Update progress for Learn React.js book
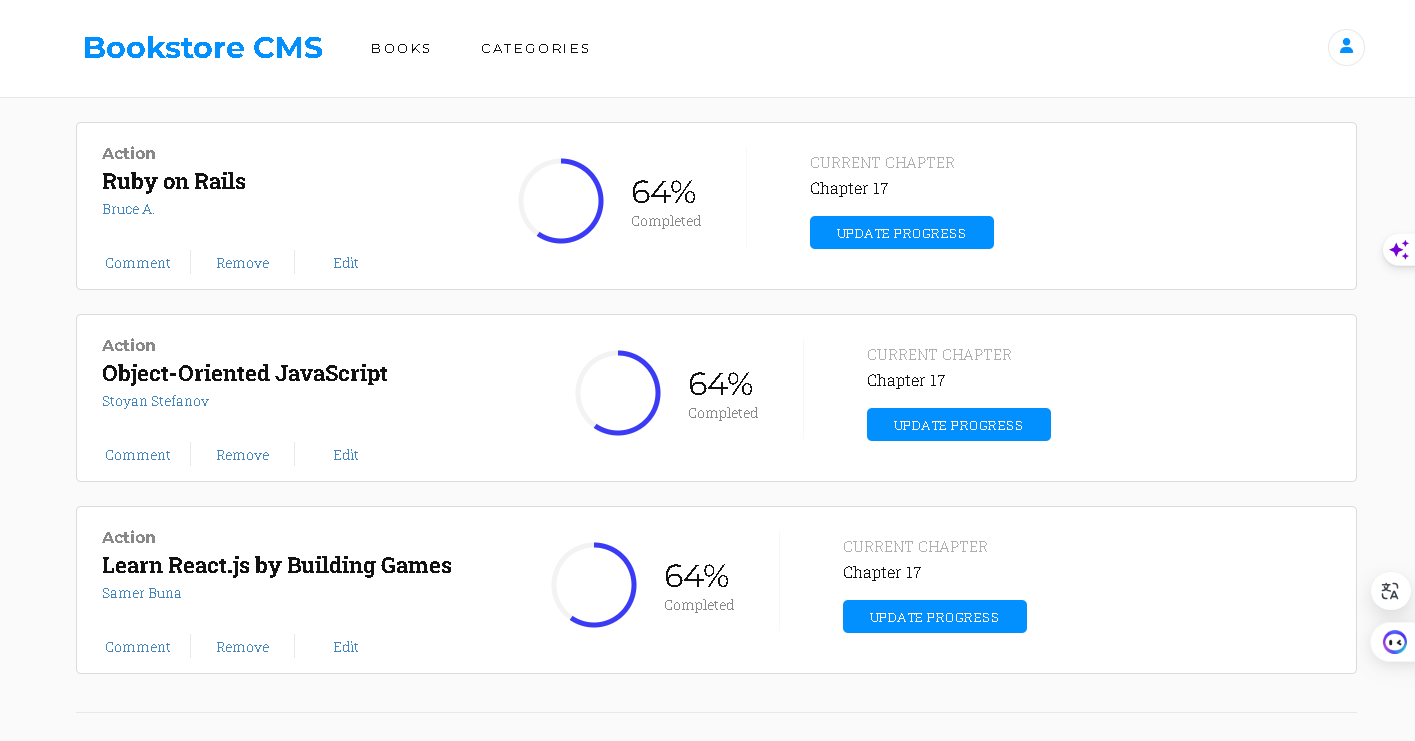The image size is (1415, 741). pos(934,617)
